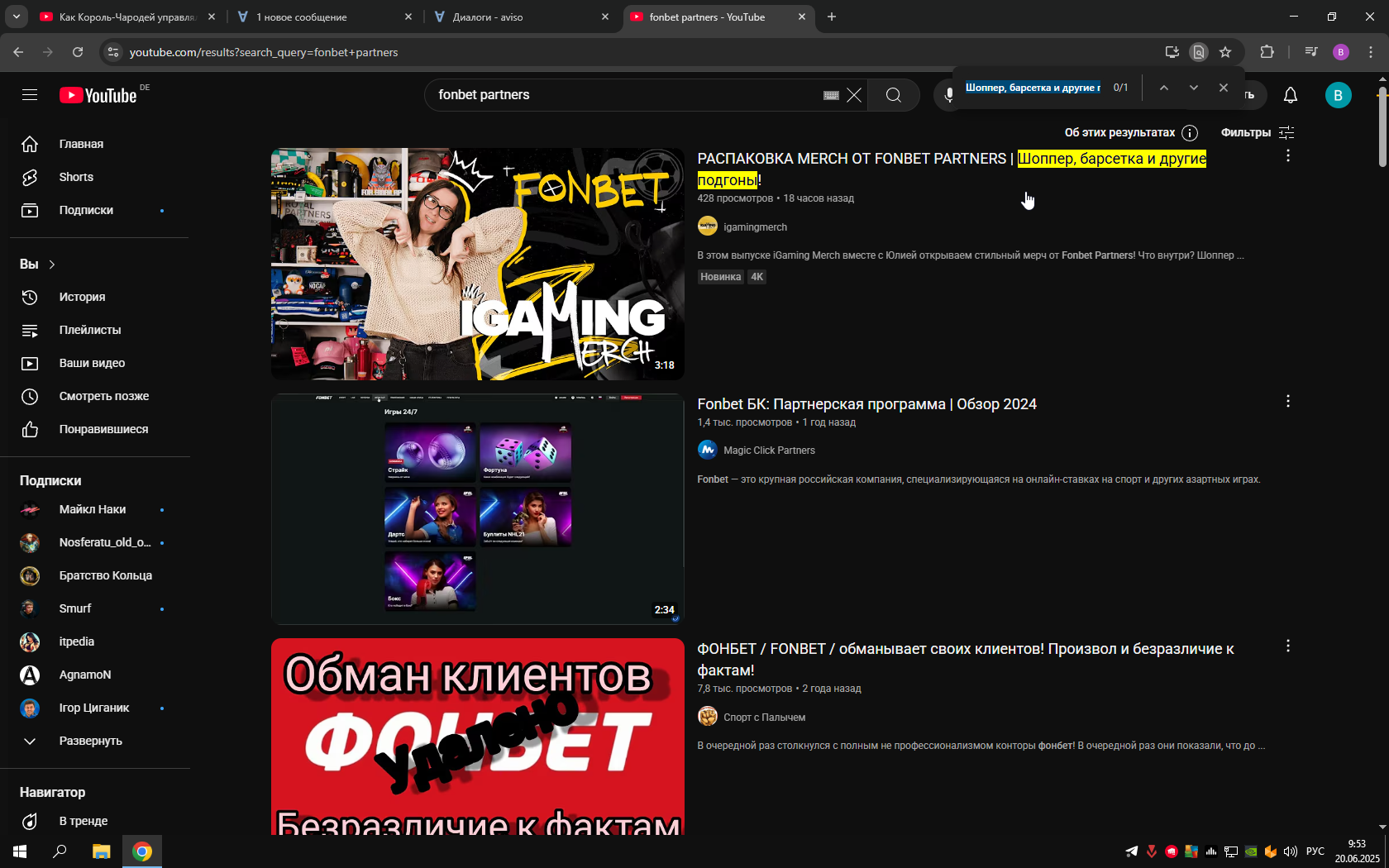Open Windows taskbar search

tap(60, 851)
